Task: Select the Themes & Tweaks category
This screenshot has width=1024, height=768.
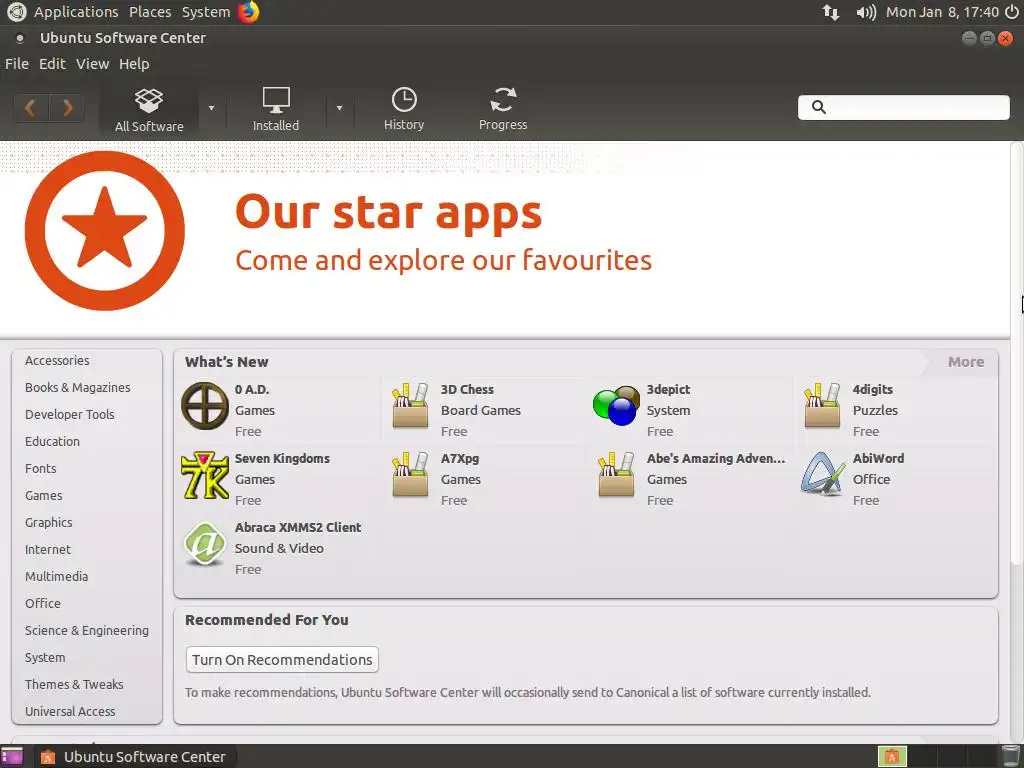Action: (x=74, y=684)
